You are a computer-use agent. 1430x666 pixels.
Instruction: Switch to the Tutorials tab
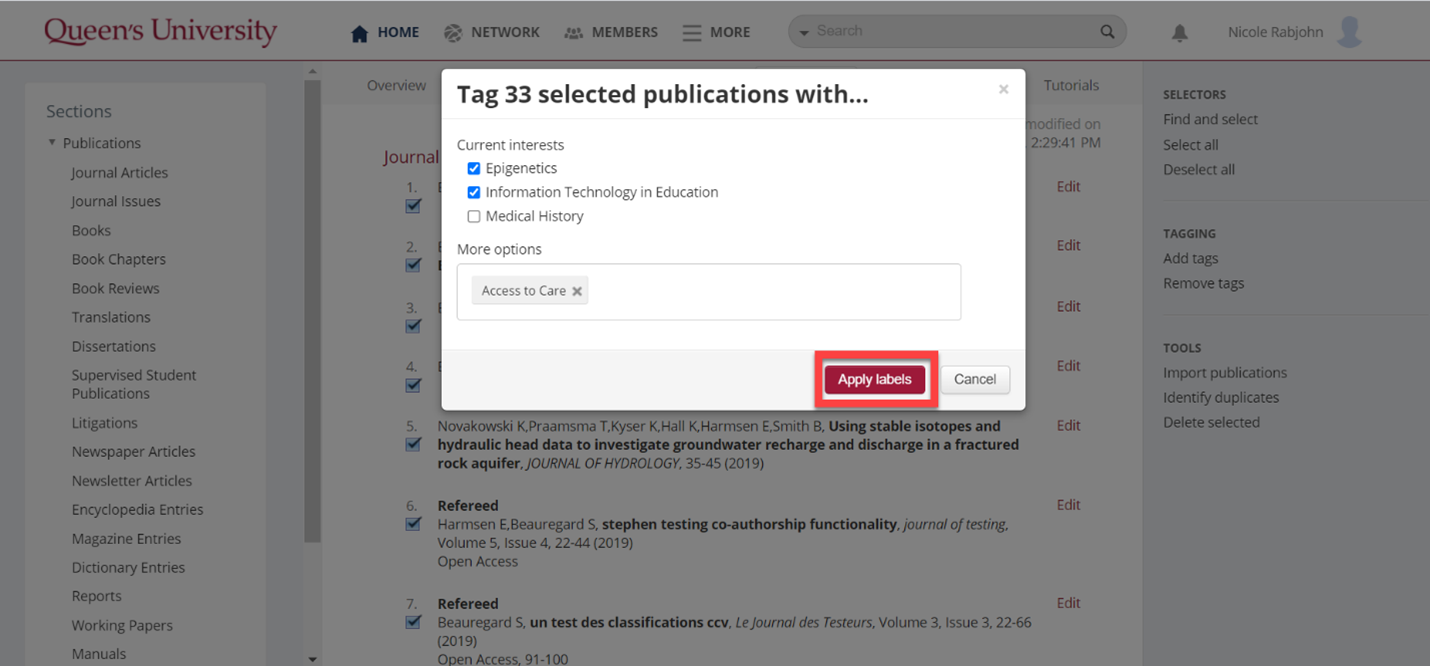1071,86
